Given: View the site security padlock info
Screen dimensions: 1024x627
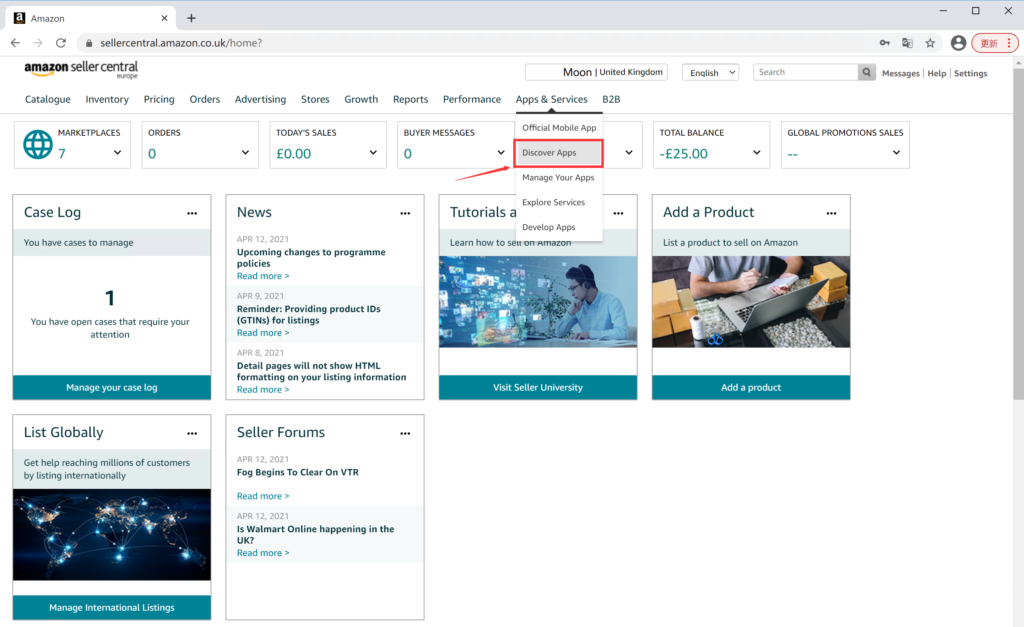Looking at the screenshot, I should tap(89, 43).
